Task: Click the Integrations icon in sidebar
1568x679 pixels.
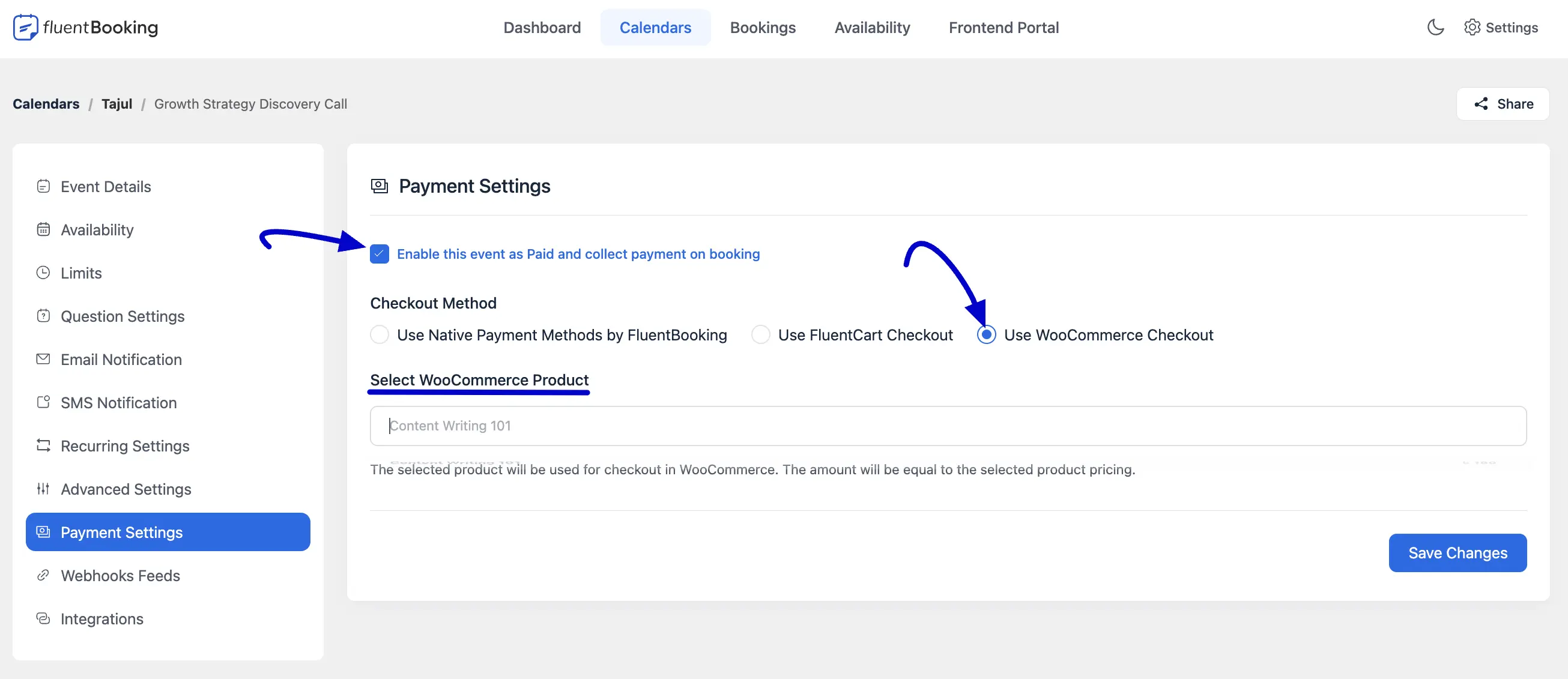Action: tap(43, 618)
